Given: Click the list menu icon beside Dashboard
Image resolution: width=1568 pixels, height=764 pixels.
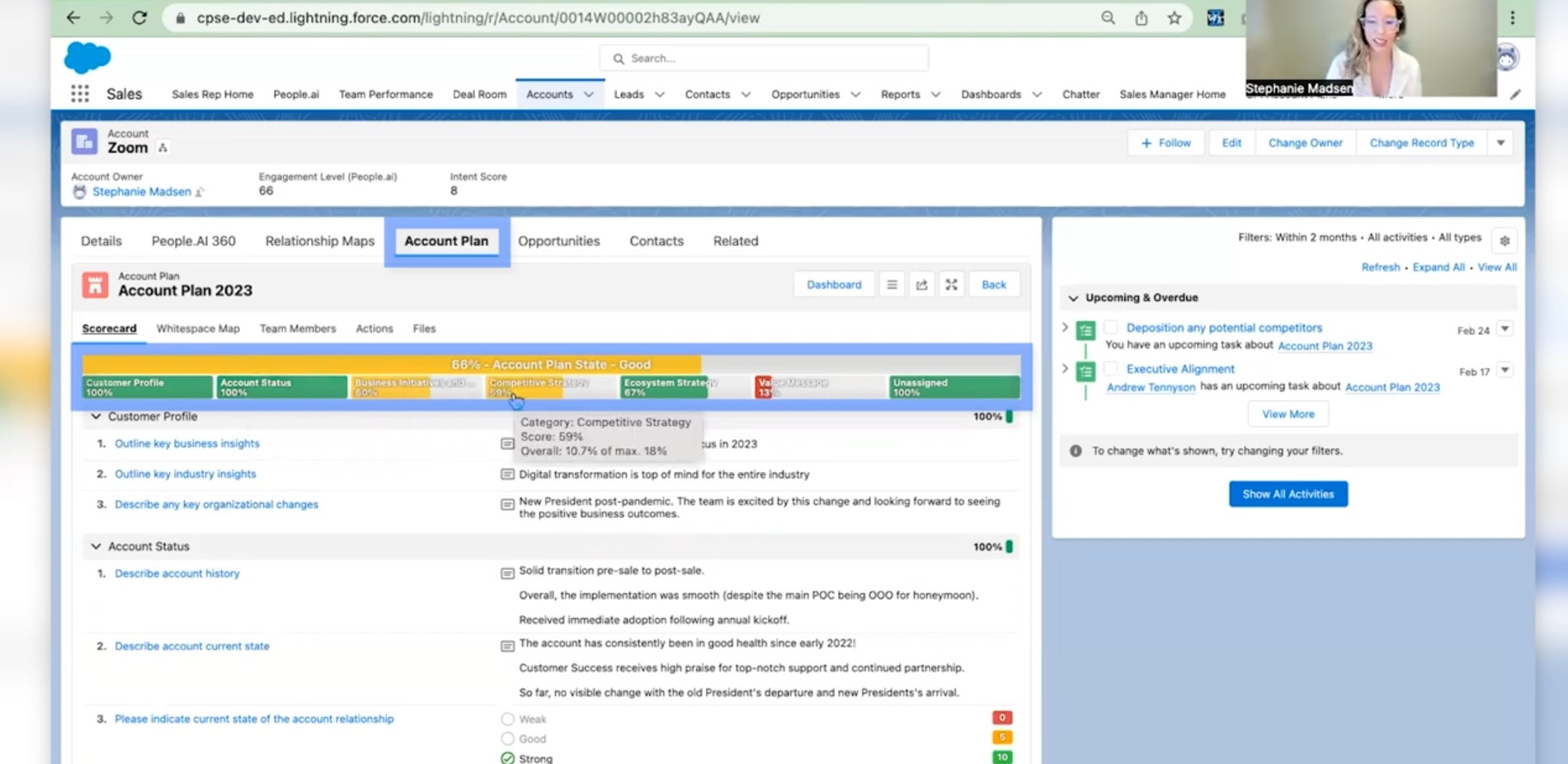Looking at the screenshot, I should click(x=892, y=285).
